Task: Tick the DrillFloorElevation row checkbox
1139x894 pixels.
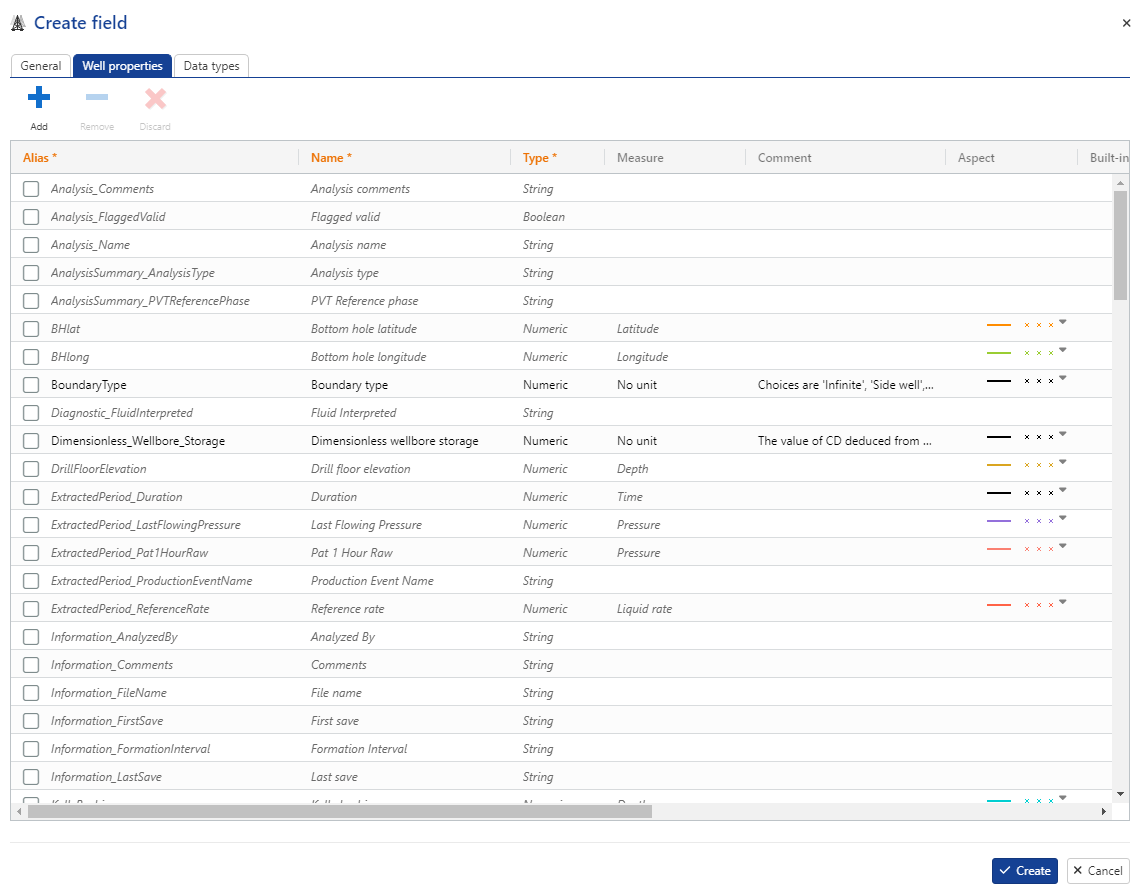Action: pyautogui.click(x=31, y=469)
